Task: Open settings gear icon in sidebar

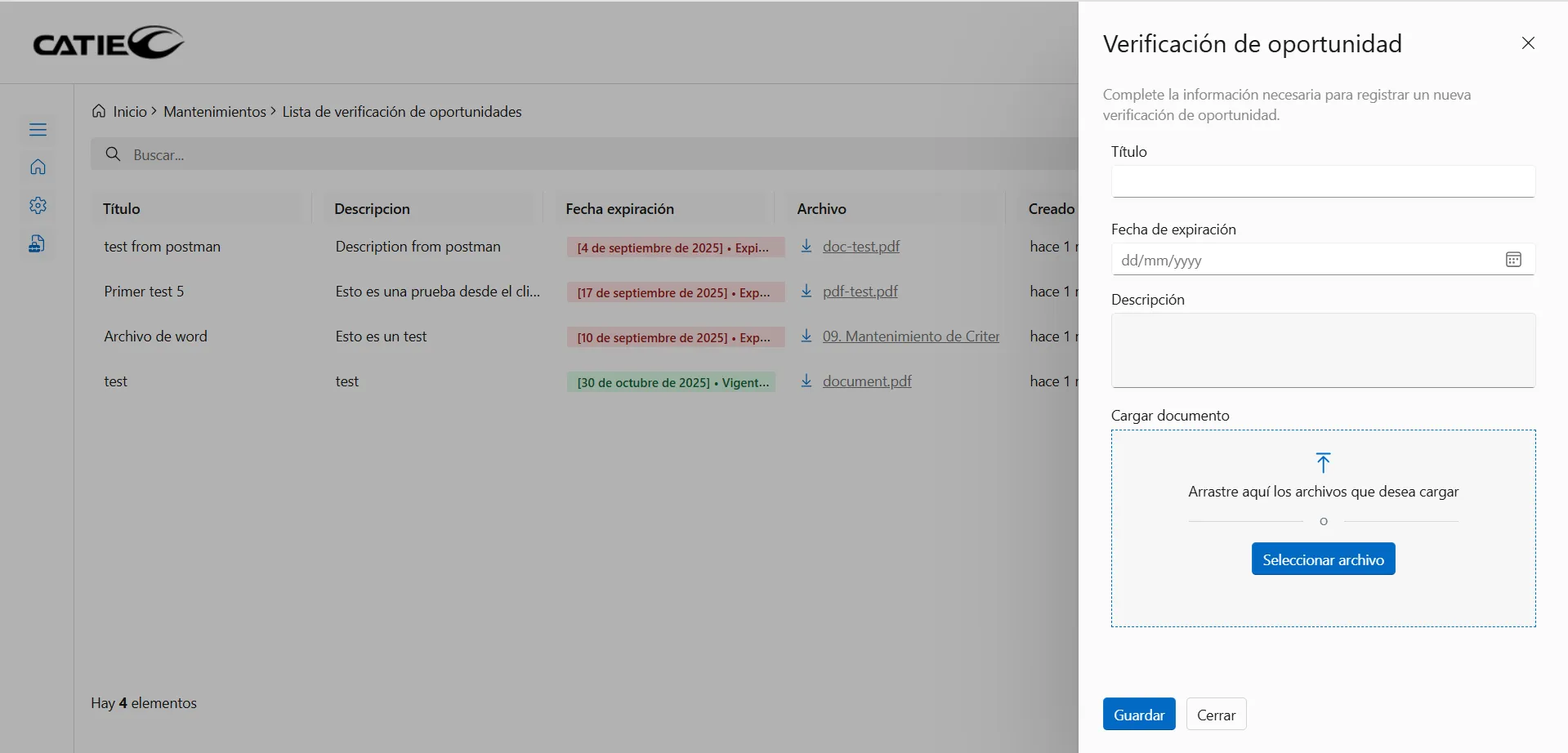Action: pyautogui.click(x=38, y=206)
